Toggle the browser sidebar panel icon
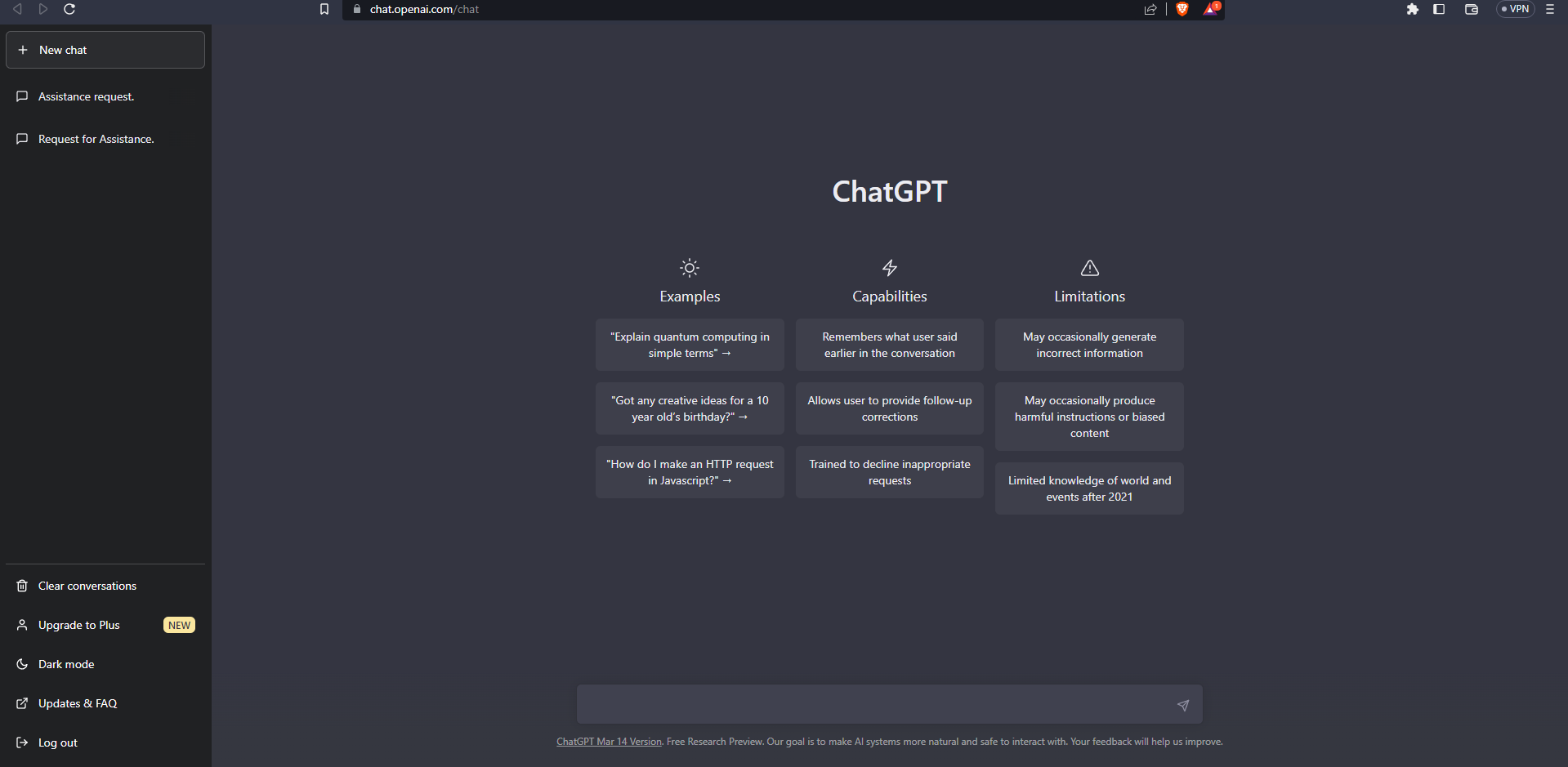The image size is (1568, 767). tap(1439, 9)
